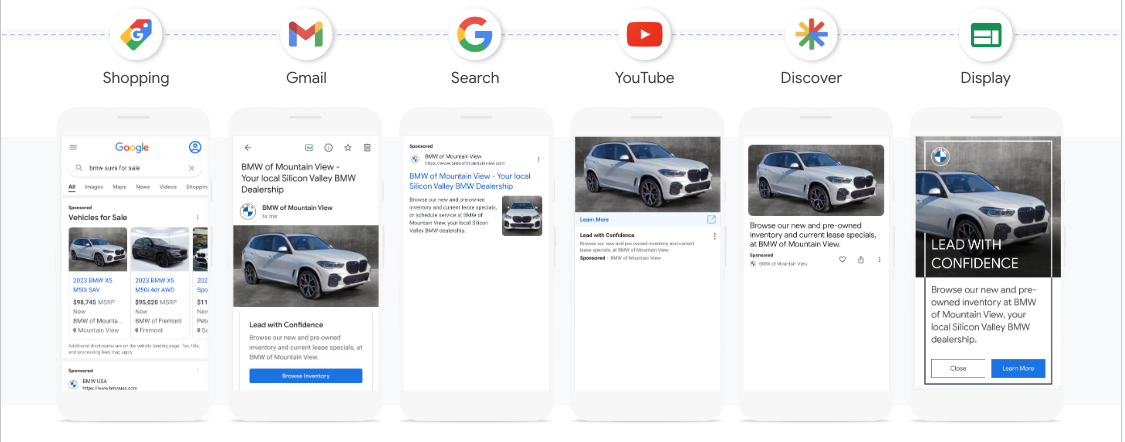The width and height of the screenshot is (1125, 442).
Task: Open three-dot menu on Discover ad
Action: 880,260
